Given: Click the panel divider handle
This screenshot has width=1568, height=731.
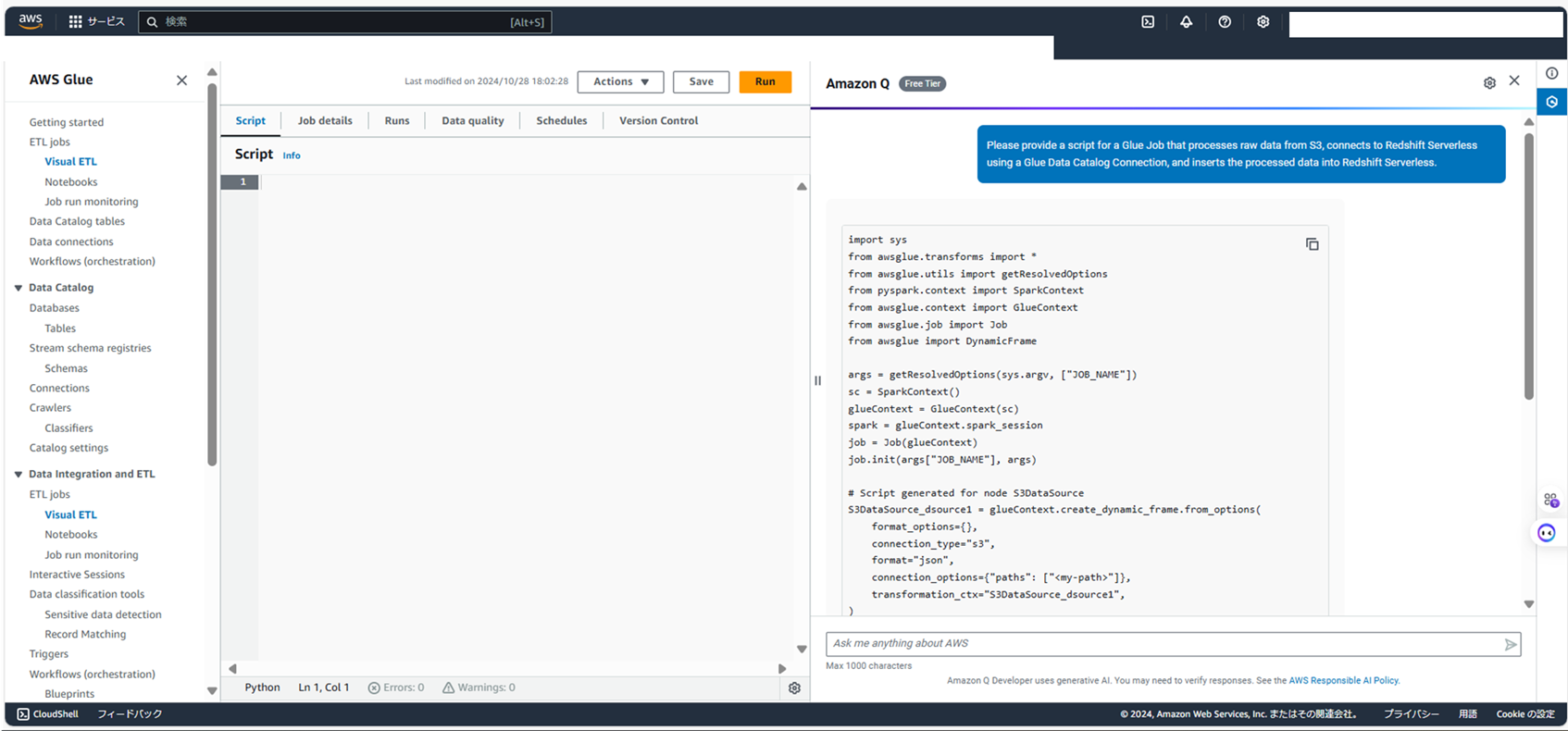Looking at the screenshot, I should click(x=817, y=380).
